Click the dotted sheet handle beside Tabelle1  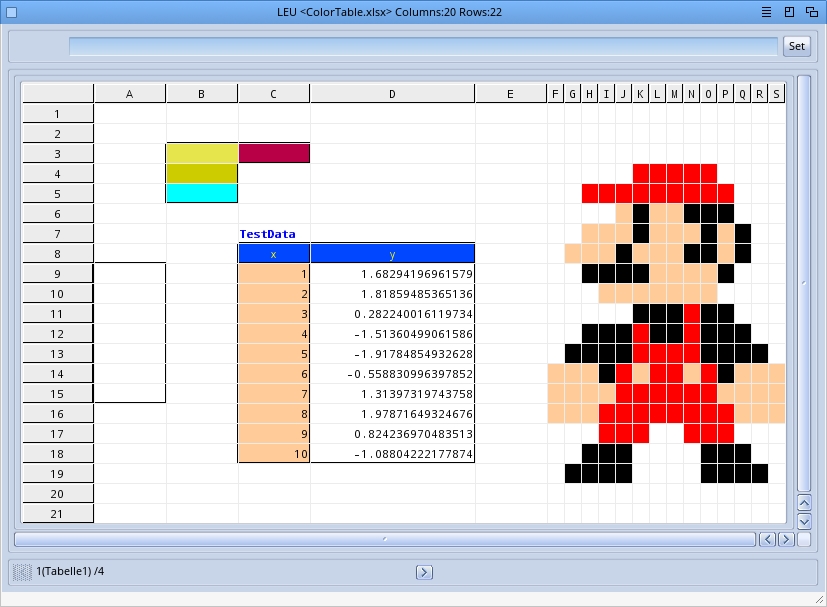point(22,572)
